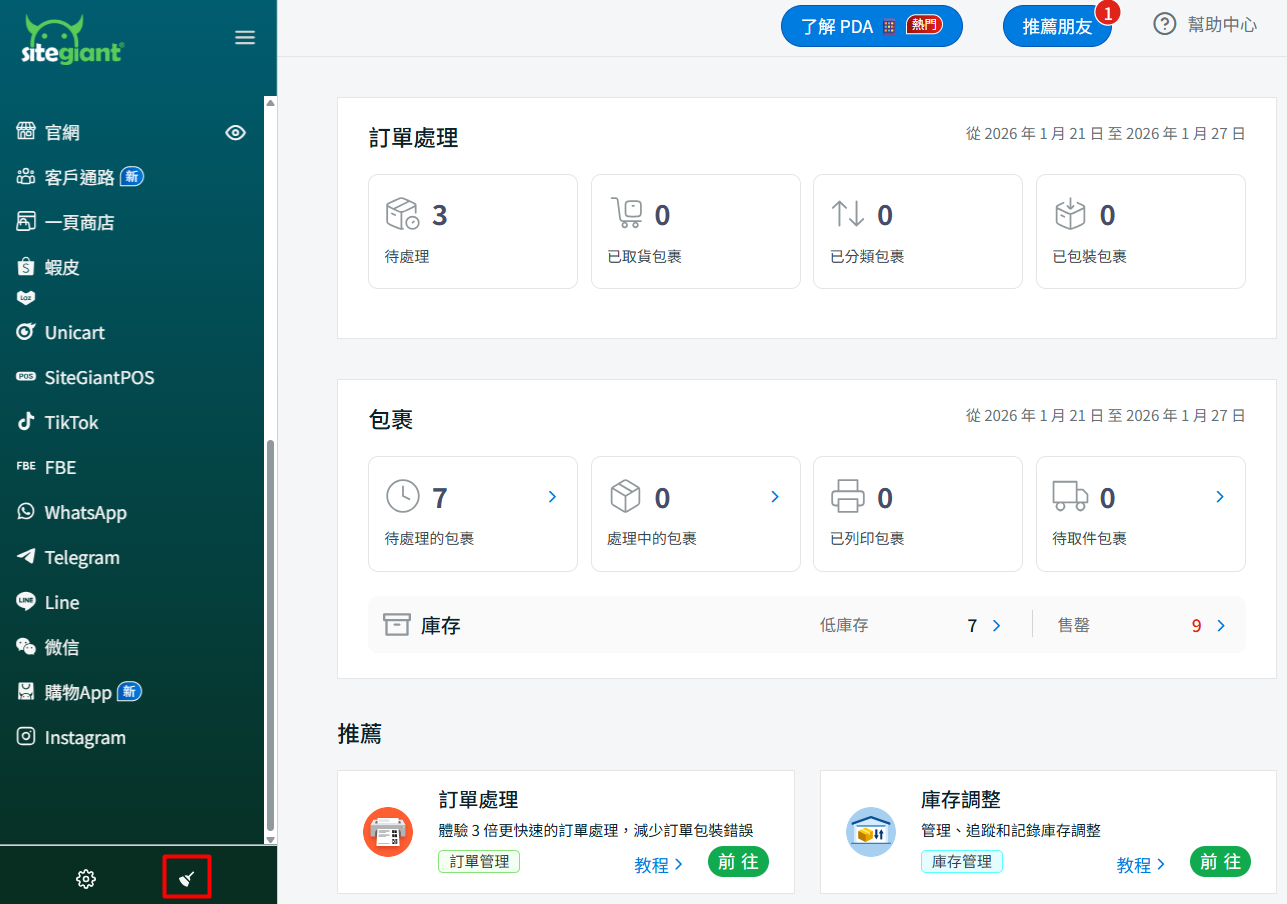Screen dimensions: 1287x904
Task: Collapse sidebar with the hamburger icon
Action: coord(245,38)
